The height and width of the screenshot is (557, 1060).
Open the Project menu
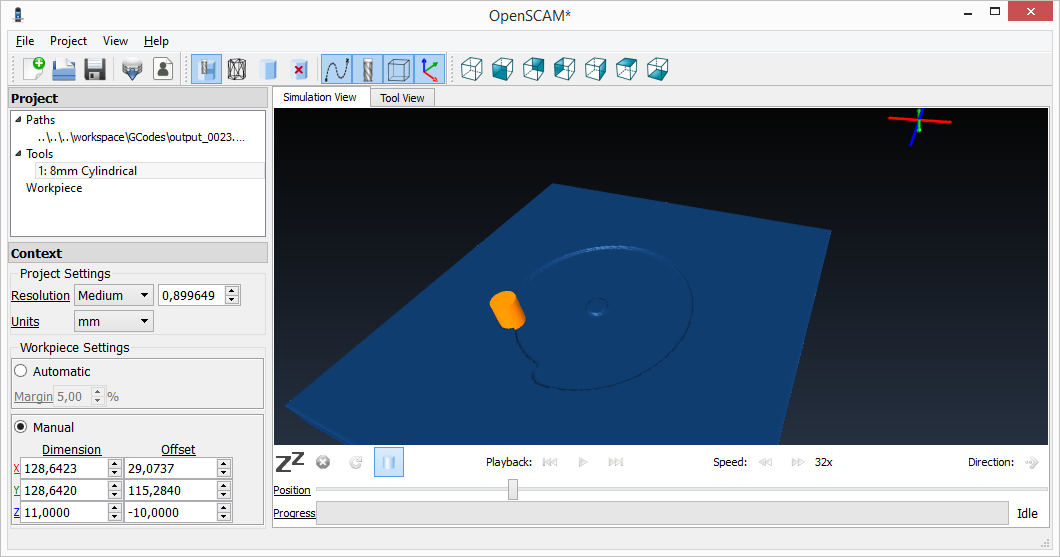tap(68, 41)
